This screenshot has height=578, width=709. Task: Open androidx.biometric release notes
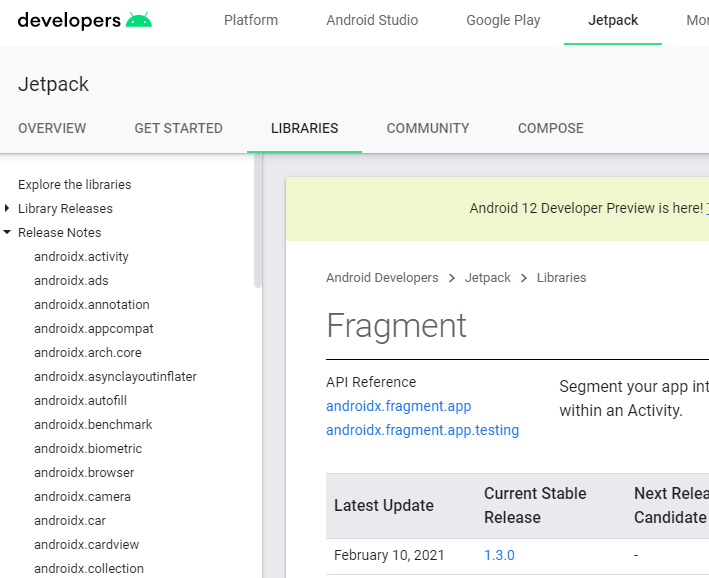click(88, 448)
